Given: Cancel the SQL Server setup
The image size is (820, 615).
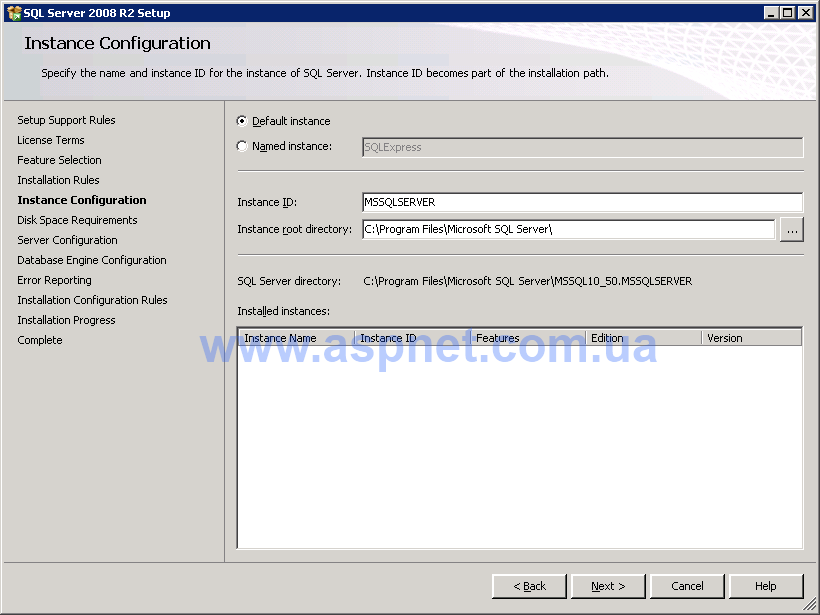Looking at the screenshot, I should [687, 586].
